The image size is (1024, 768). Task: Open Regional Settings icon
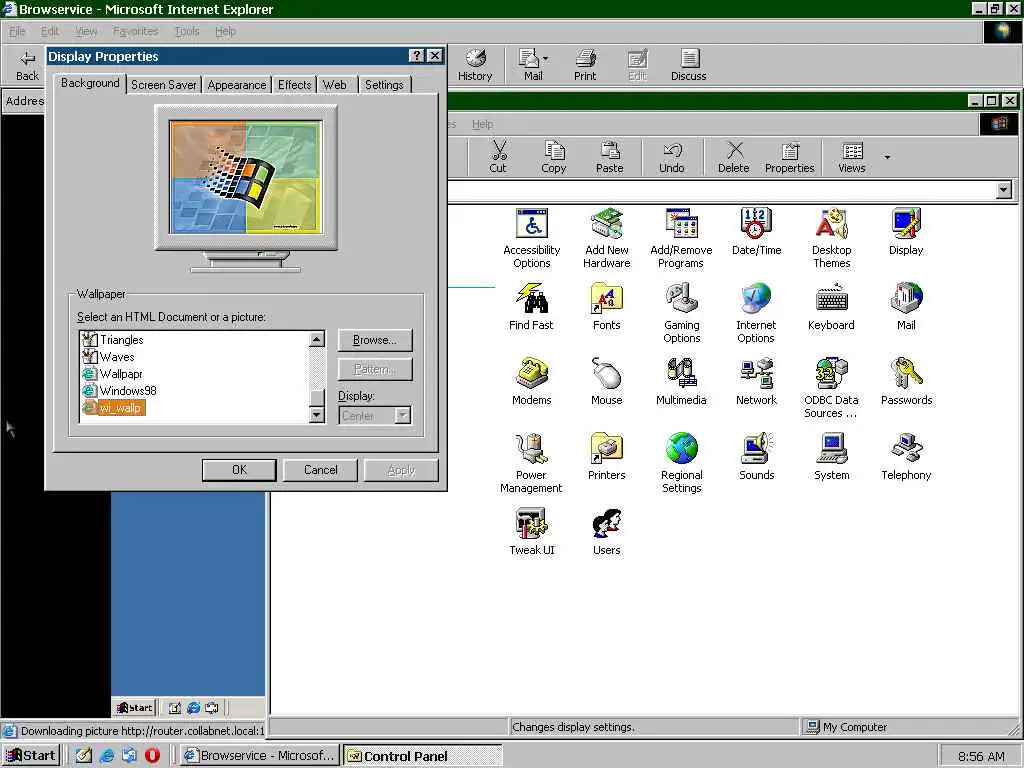pyautogui.click(x=682, y=463)
